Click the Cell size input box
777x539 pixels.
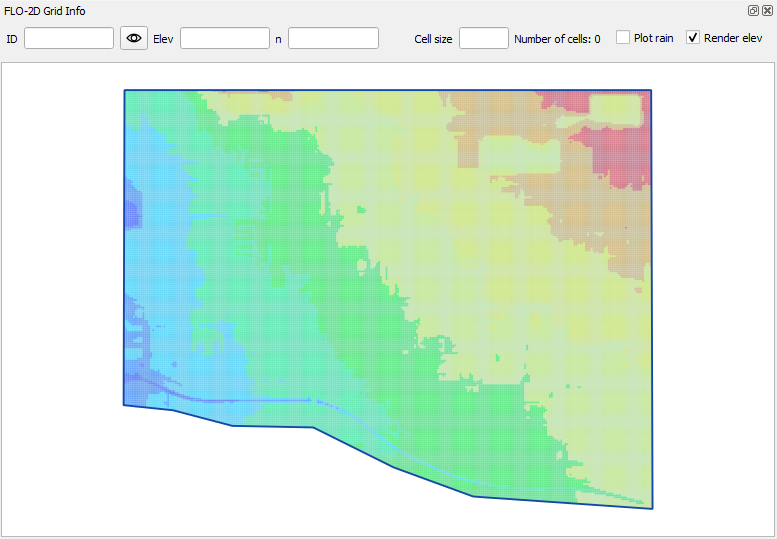(484, 38)
